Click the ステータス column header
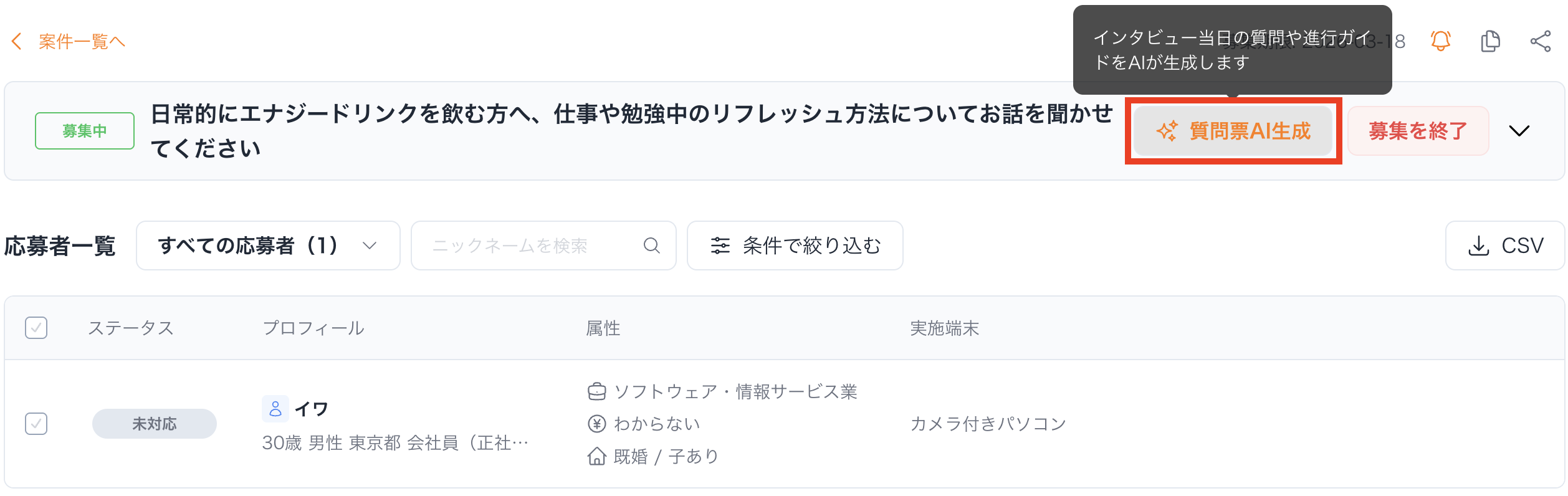Viewport: 1568px width, 496px height. click(x=130, y=328)
